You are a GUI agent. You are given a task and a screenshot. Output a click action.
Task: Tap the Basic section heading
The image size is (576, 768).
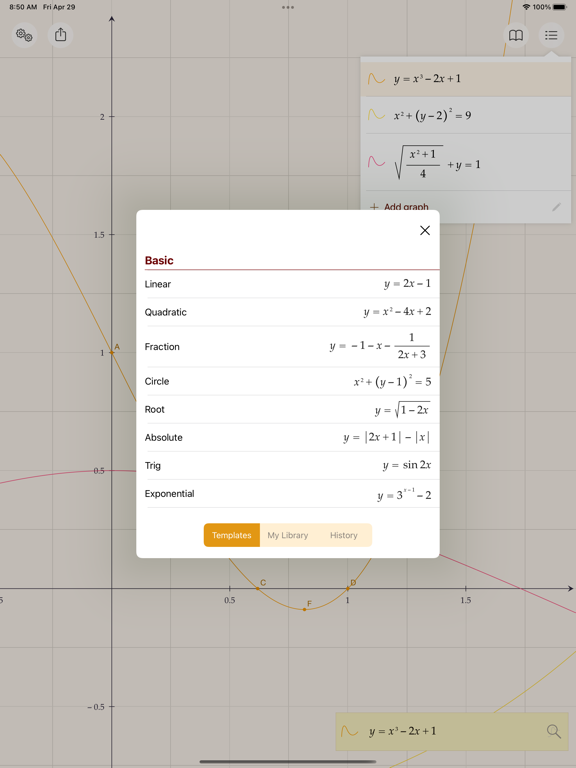[x=159, y=260]
